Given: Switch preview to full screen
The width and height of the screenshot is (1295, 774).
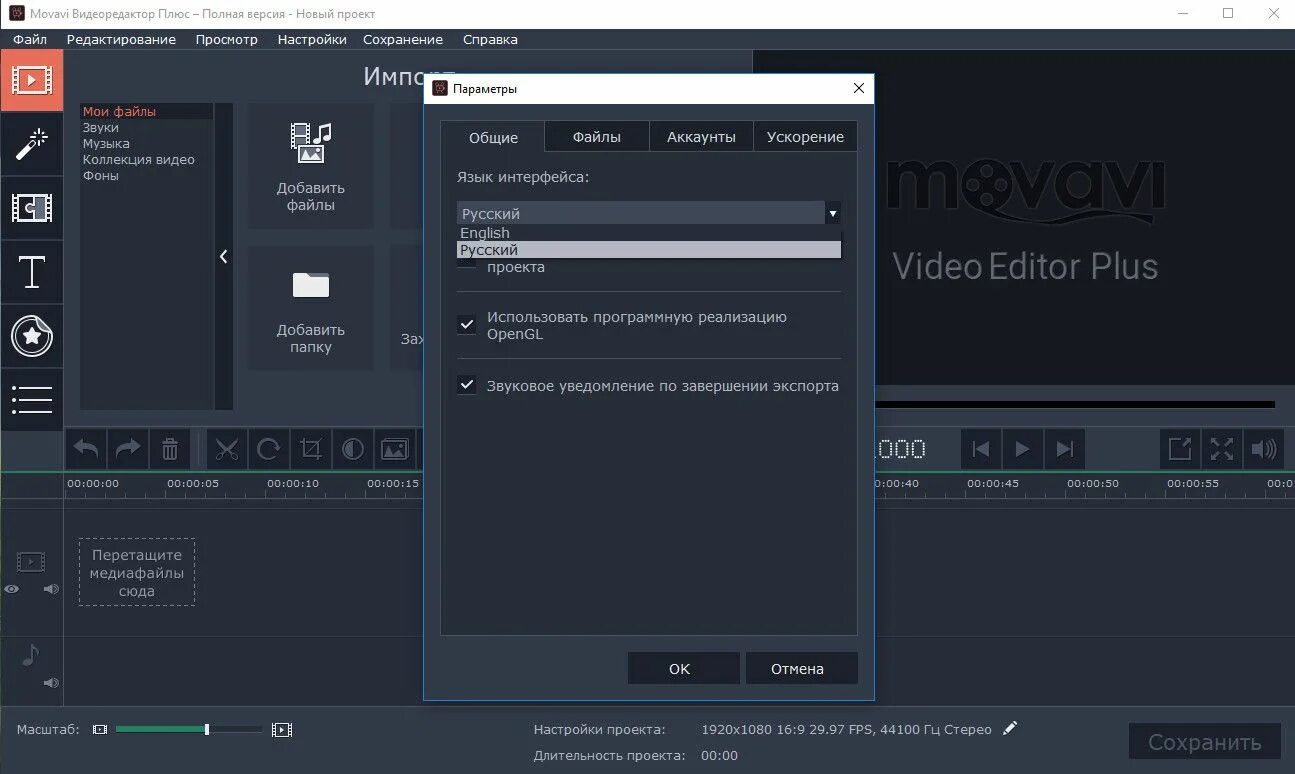Looking at the screenshot, I should [1222, 449].
